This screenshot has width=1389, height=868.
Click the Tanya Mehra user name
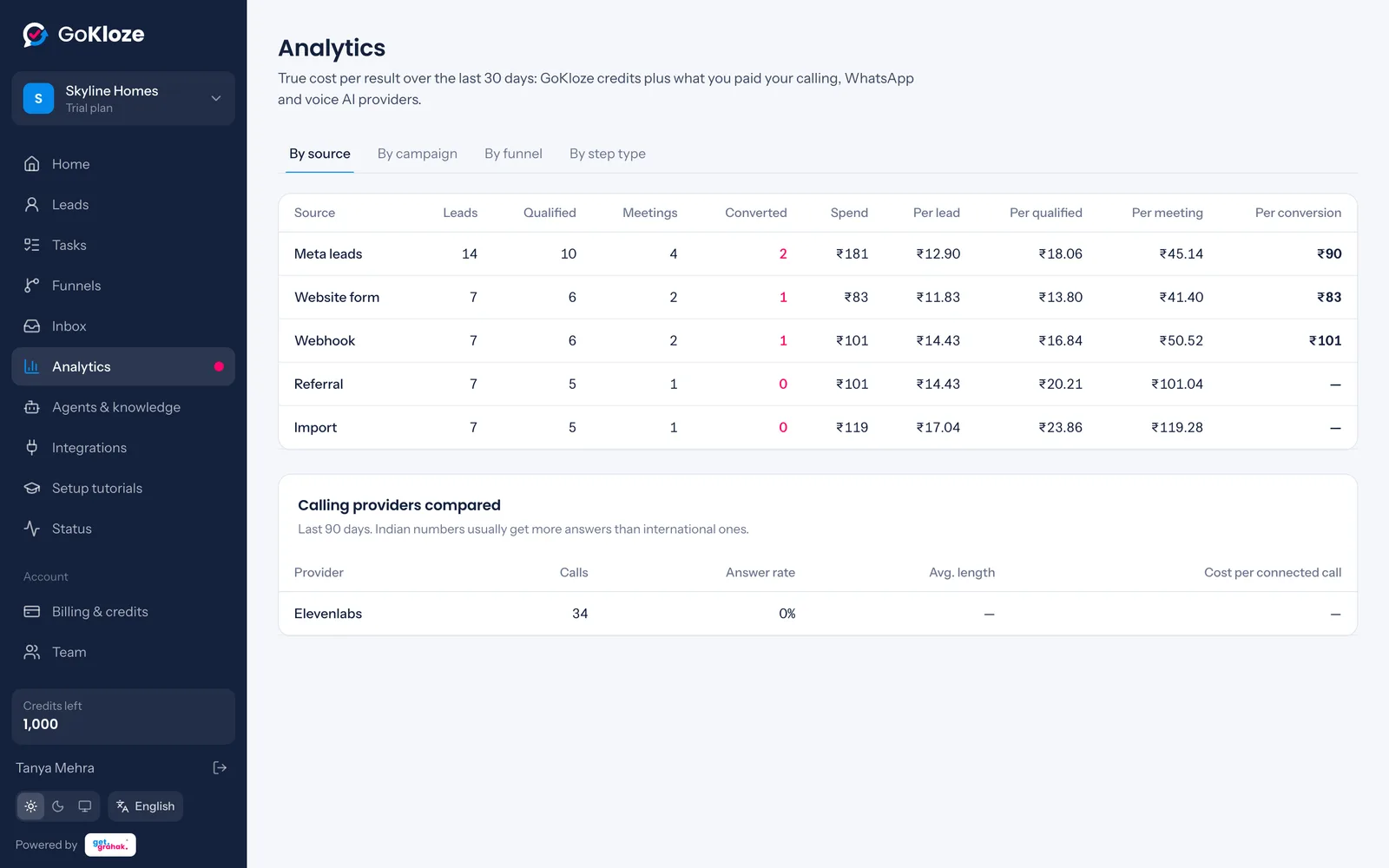[x=55, y=768]
